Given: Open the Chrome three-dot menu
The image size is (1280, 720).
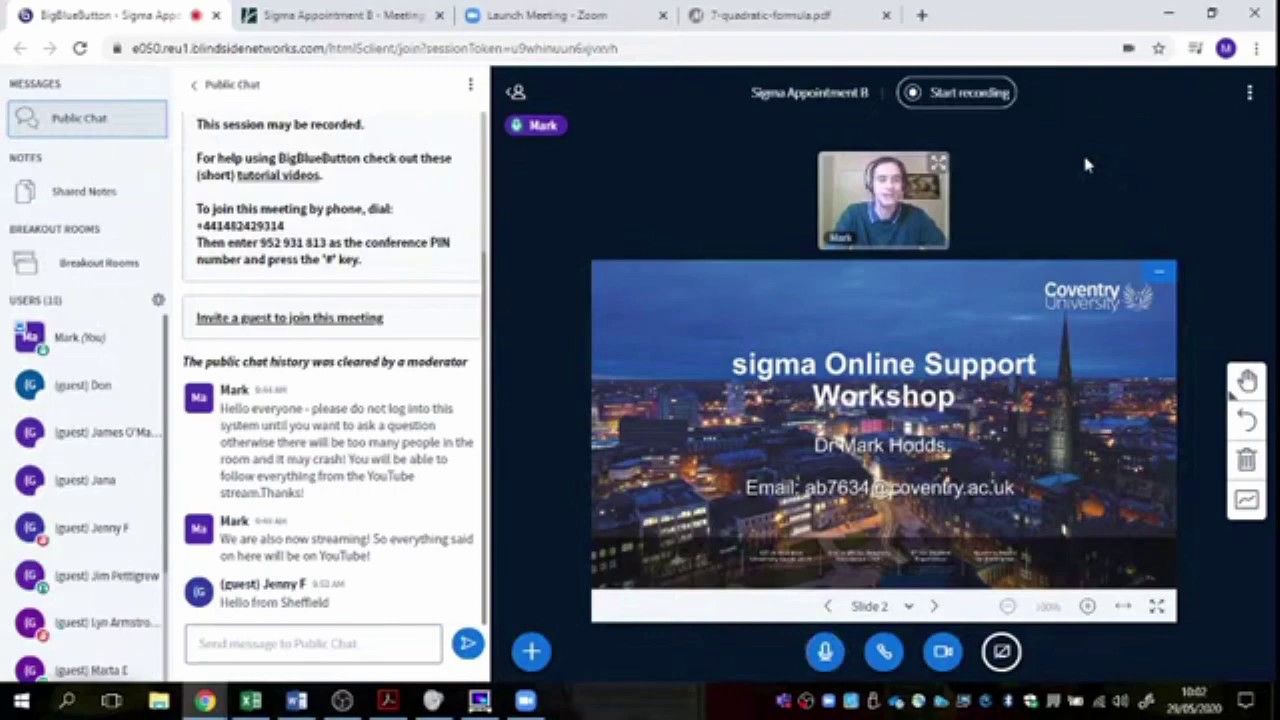Looking at the screenshot, I should coord(1255,48).
